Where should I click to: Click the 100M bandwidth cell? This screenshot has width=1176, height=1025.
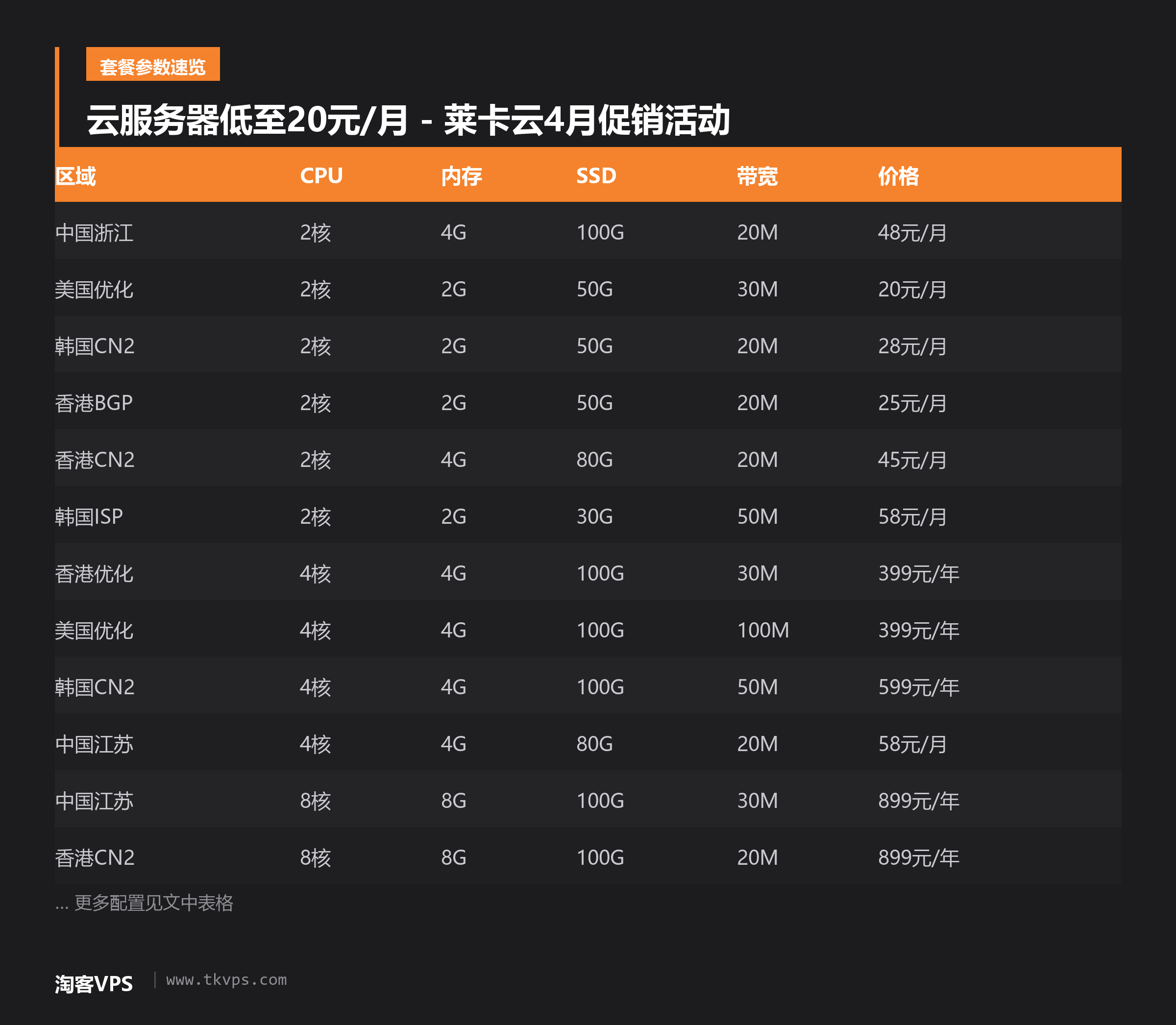pos(763,630)
